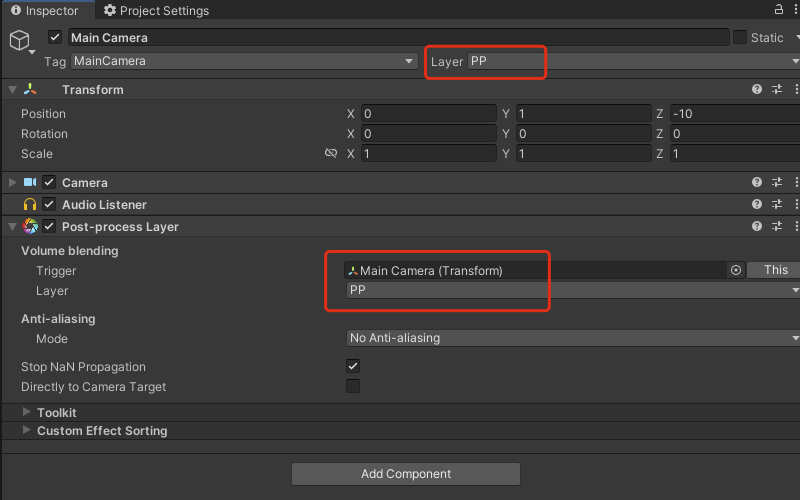800x500 pixels.
Task: Uncheck Stop NaN Propagation
Action: [x=353, y=366]
